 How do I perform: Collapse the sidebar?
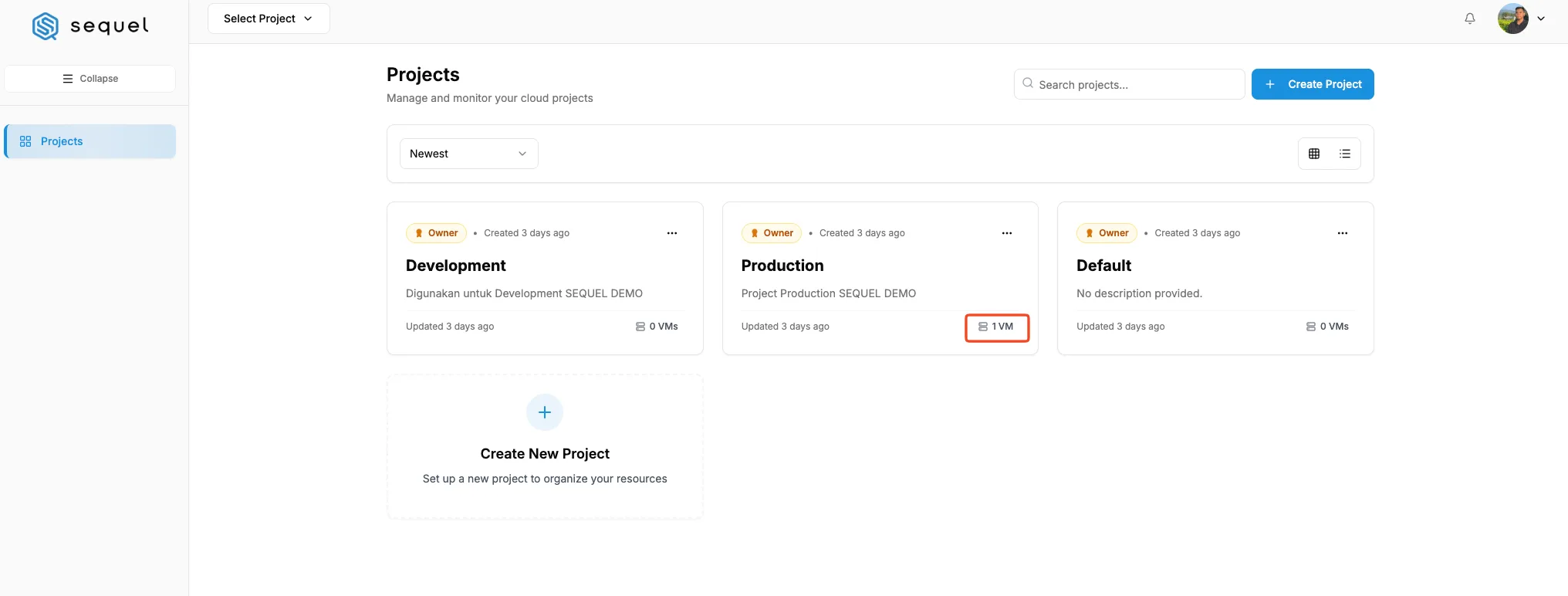coord(90,79)
